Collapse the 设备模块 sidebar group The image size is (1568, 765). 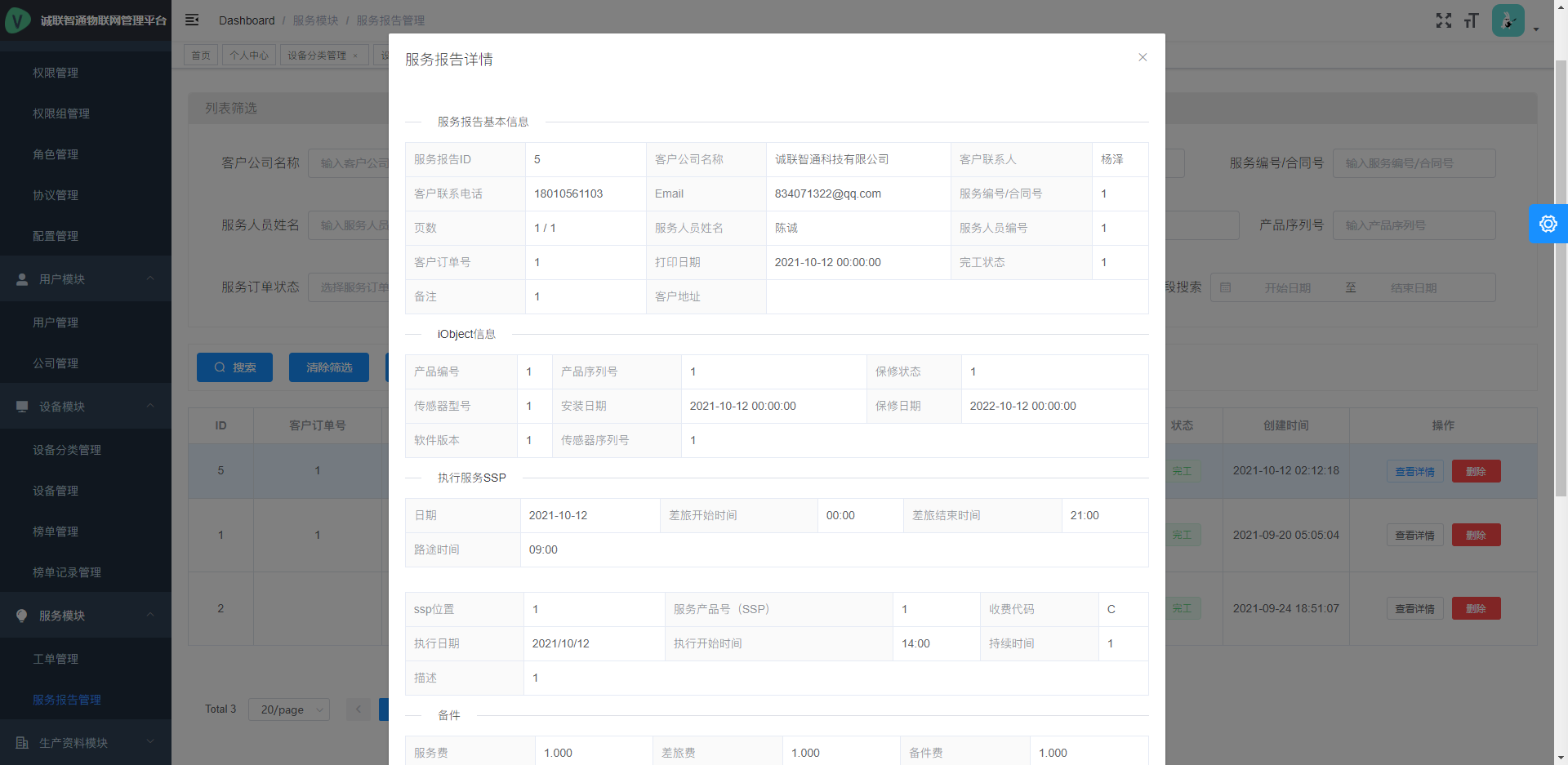[86, 407]
